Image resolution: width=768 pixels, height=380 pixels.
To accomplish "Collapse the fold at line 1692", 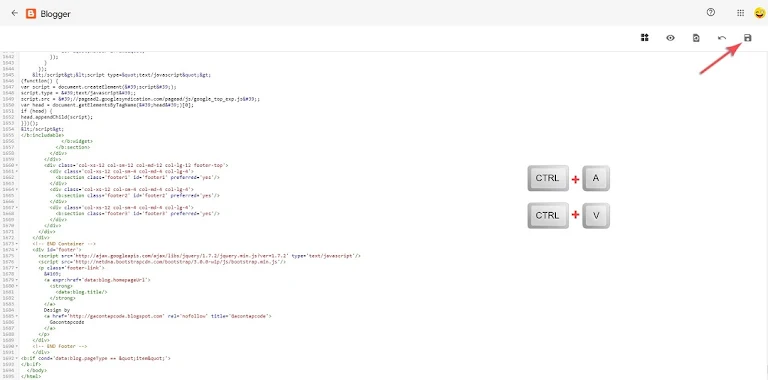I will tap(18, 358).
